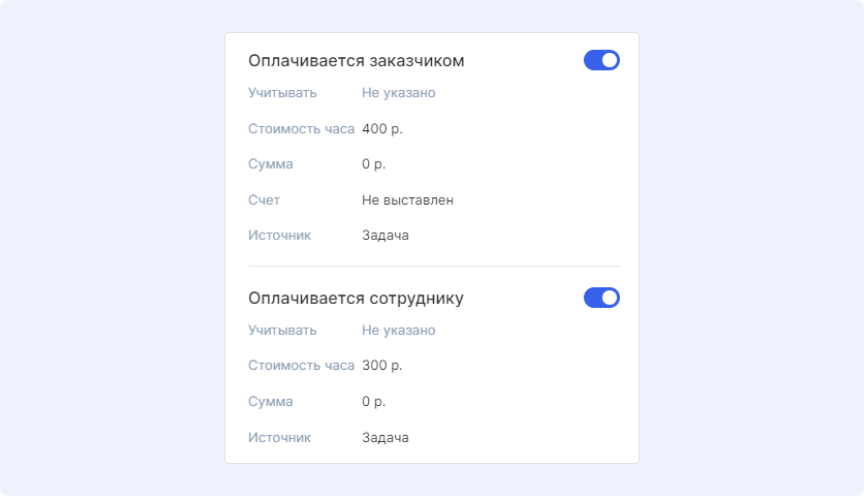
Task: Click Сумма label in employee section
Action: (x=270, y=402)
